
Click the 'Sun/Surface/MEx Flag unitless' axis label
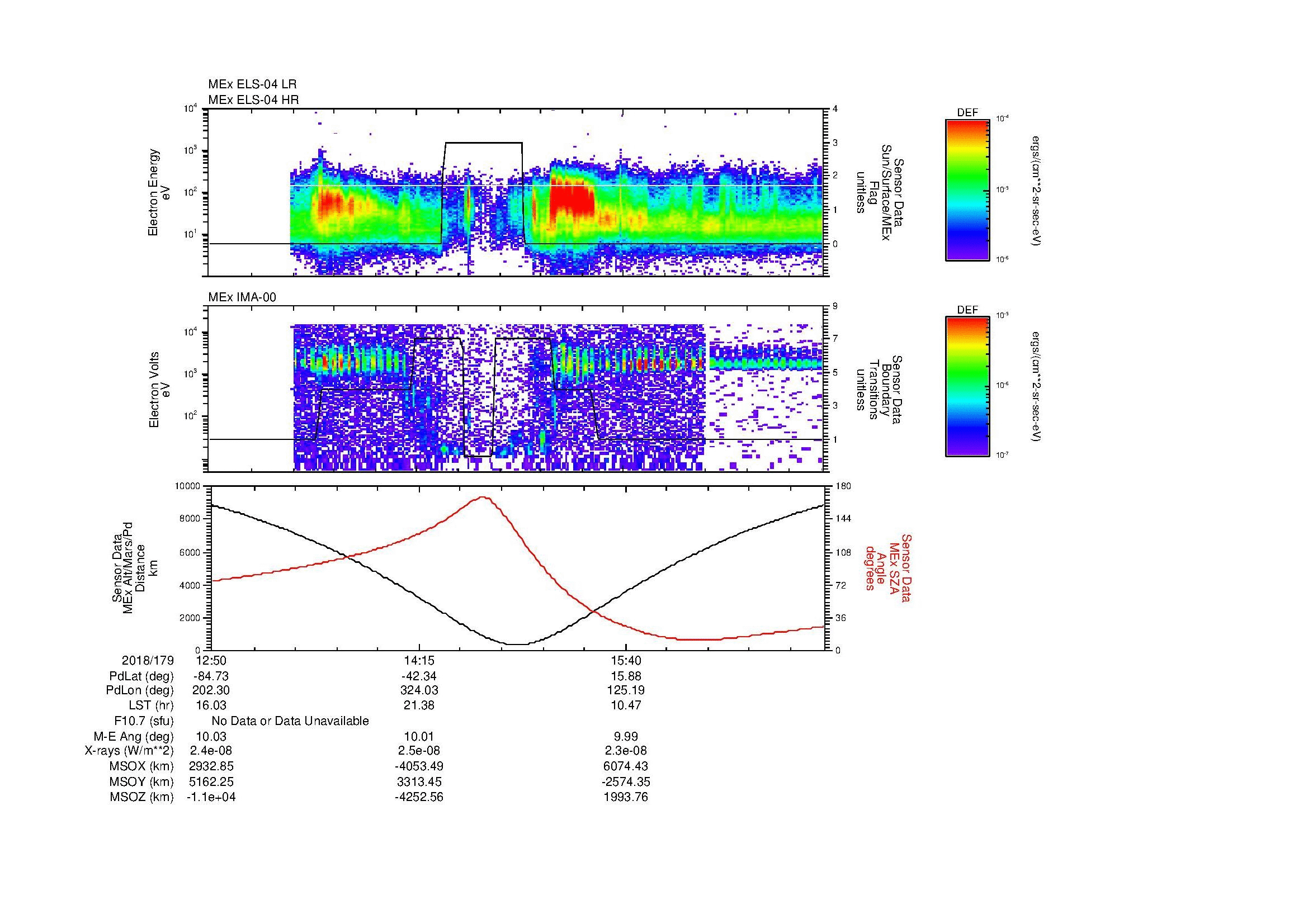(880, 192)
